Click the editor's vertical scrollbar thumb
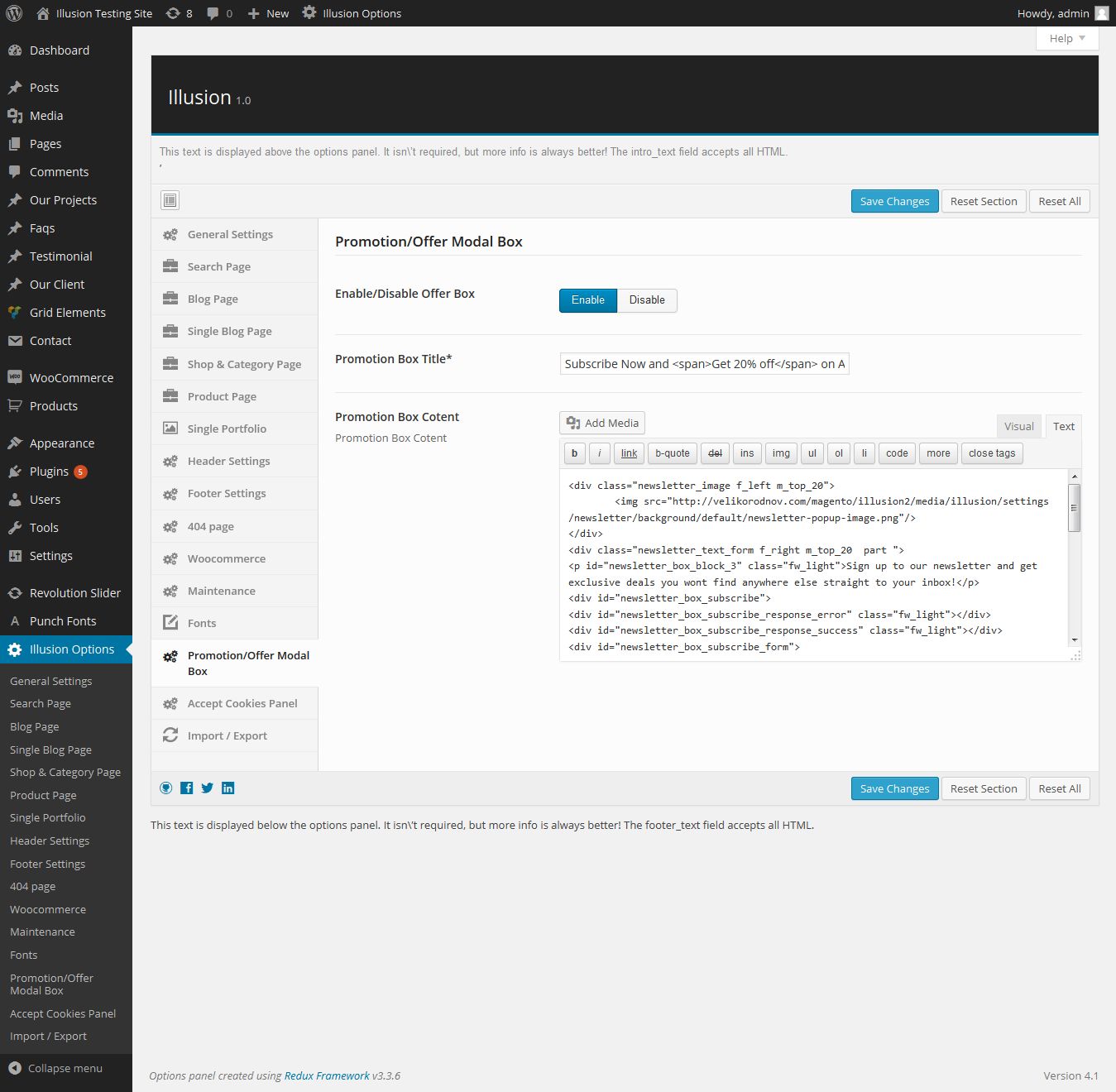 (x=1075, y=507)
